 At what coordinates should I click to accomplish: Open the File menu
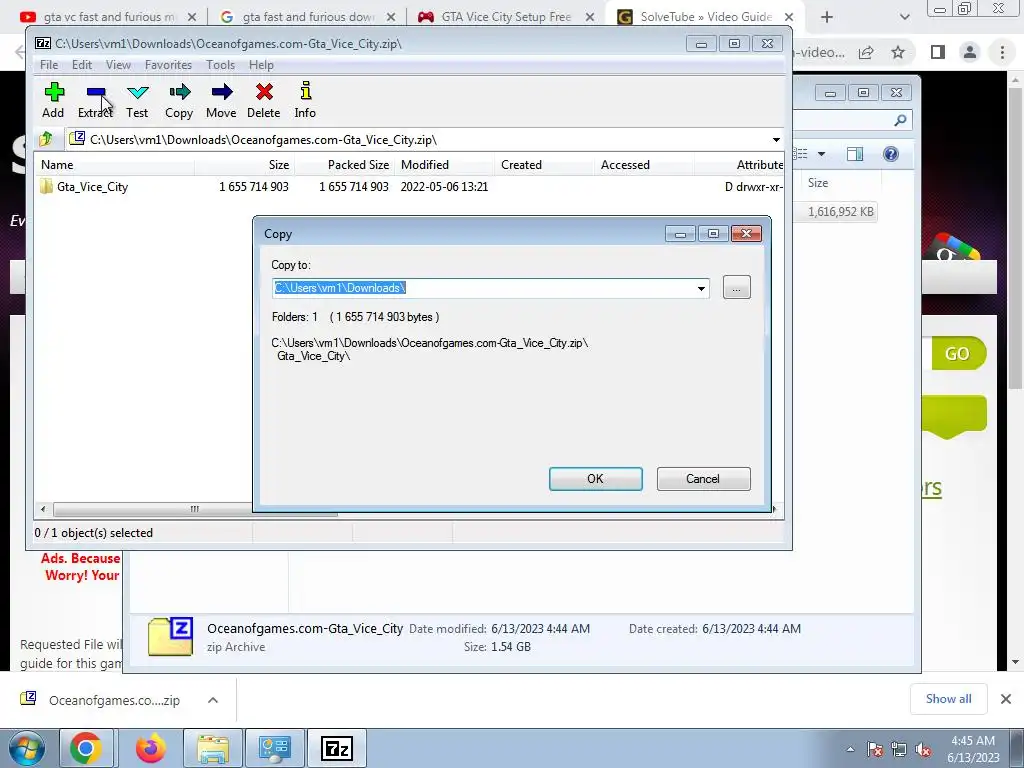[x=49, y=65]
